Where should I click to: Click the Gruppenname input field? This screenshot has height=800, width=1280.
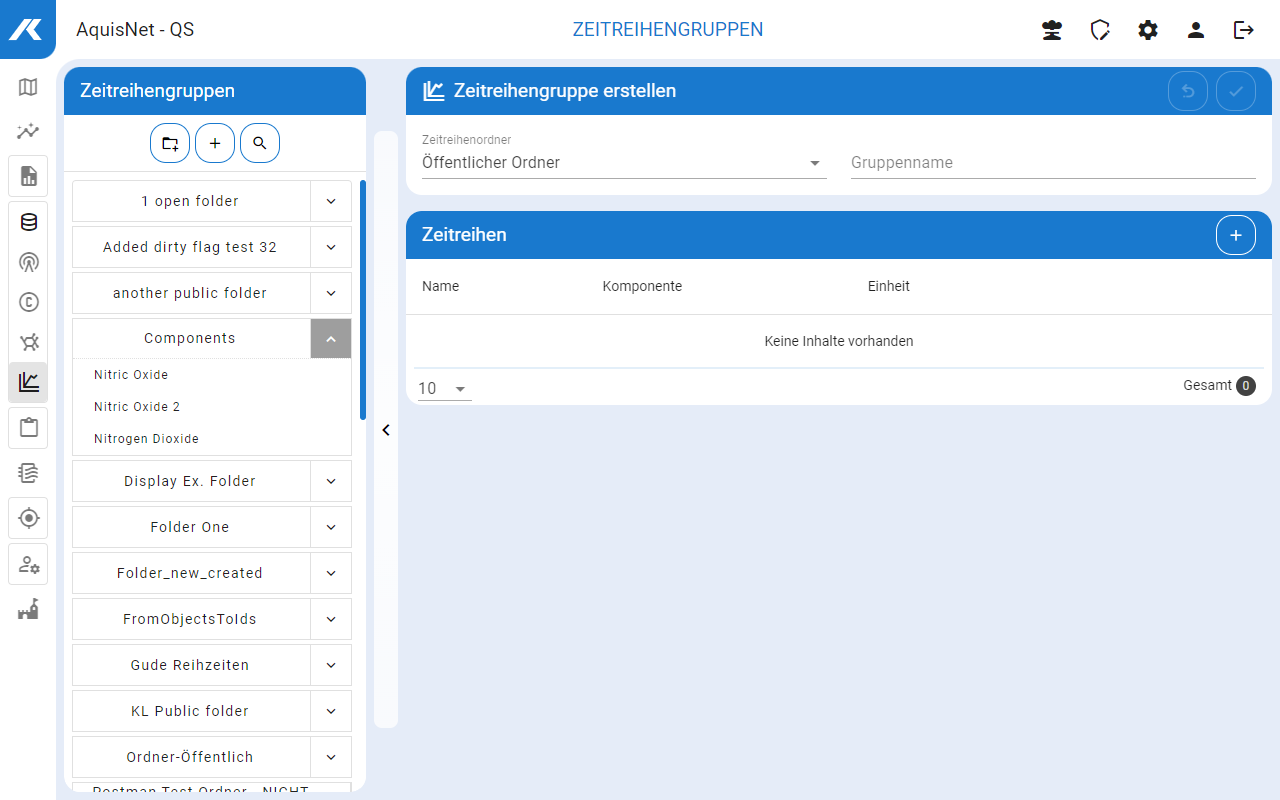click(1052, 163)
